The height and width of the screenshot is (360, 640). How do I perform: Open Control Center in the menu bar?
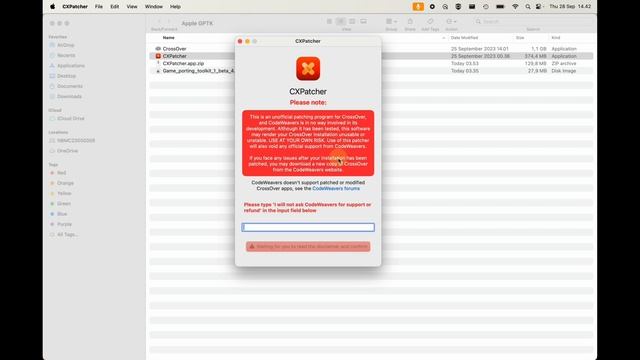[539, 7]
